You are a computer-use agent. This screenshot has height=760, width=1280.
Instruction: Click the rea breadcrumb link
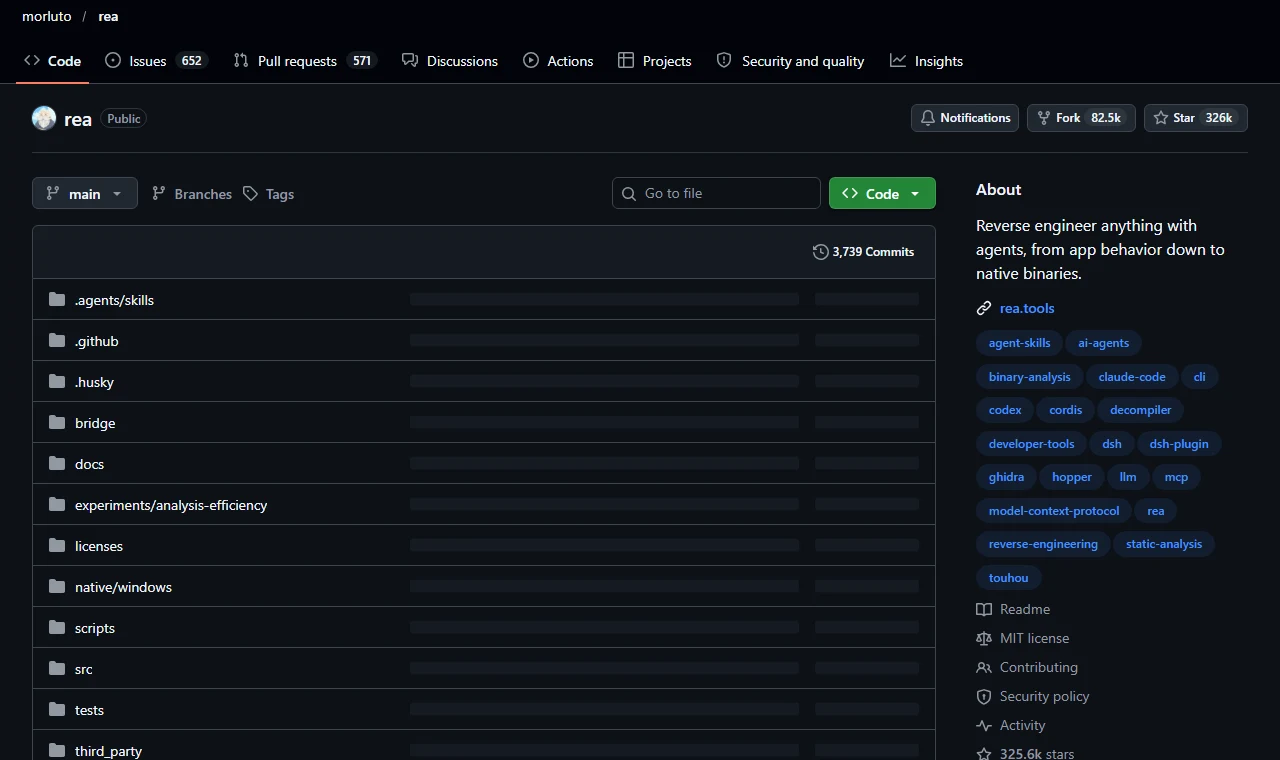coord(108,17)
